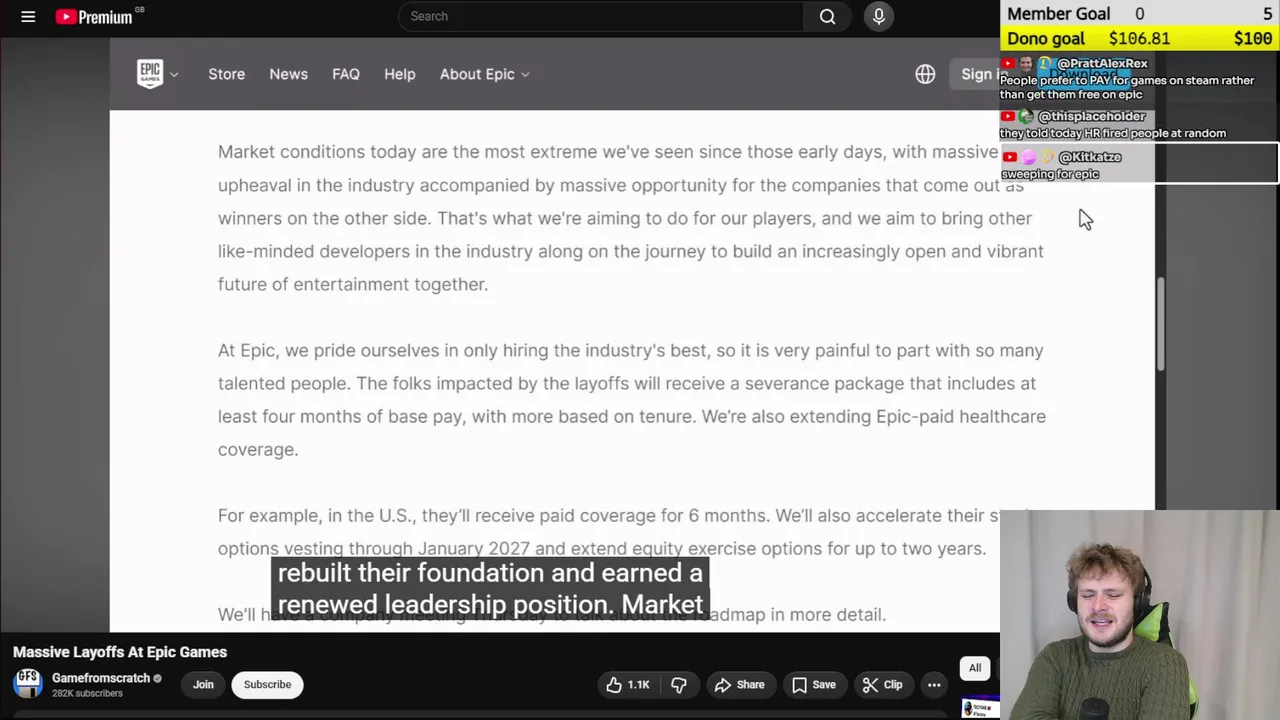
Task: Click the video title Massive Layoffs At Epic Games
Action: [120, 652]
